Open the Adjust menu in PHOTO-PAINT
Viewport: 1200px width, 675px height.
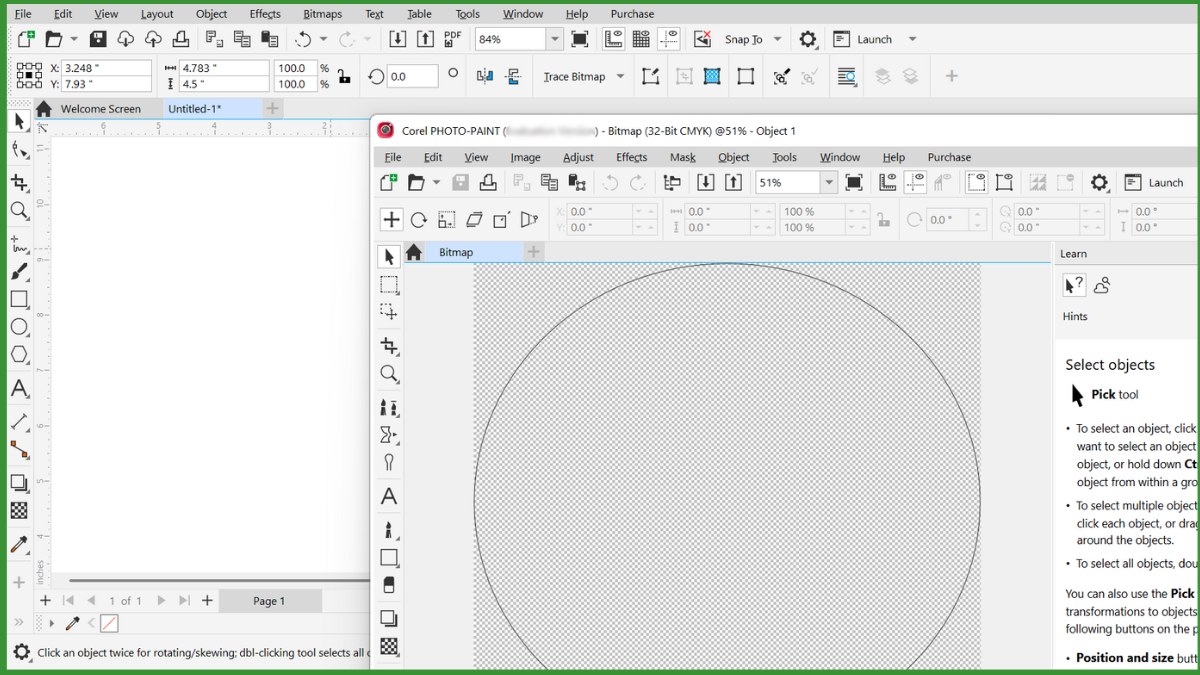578,157
